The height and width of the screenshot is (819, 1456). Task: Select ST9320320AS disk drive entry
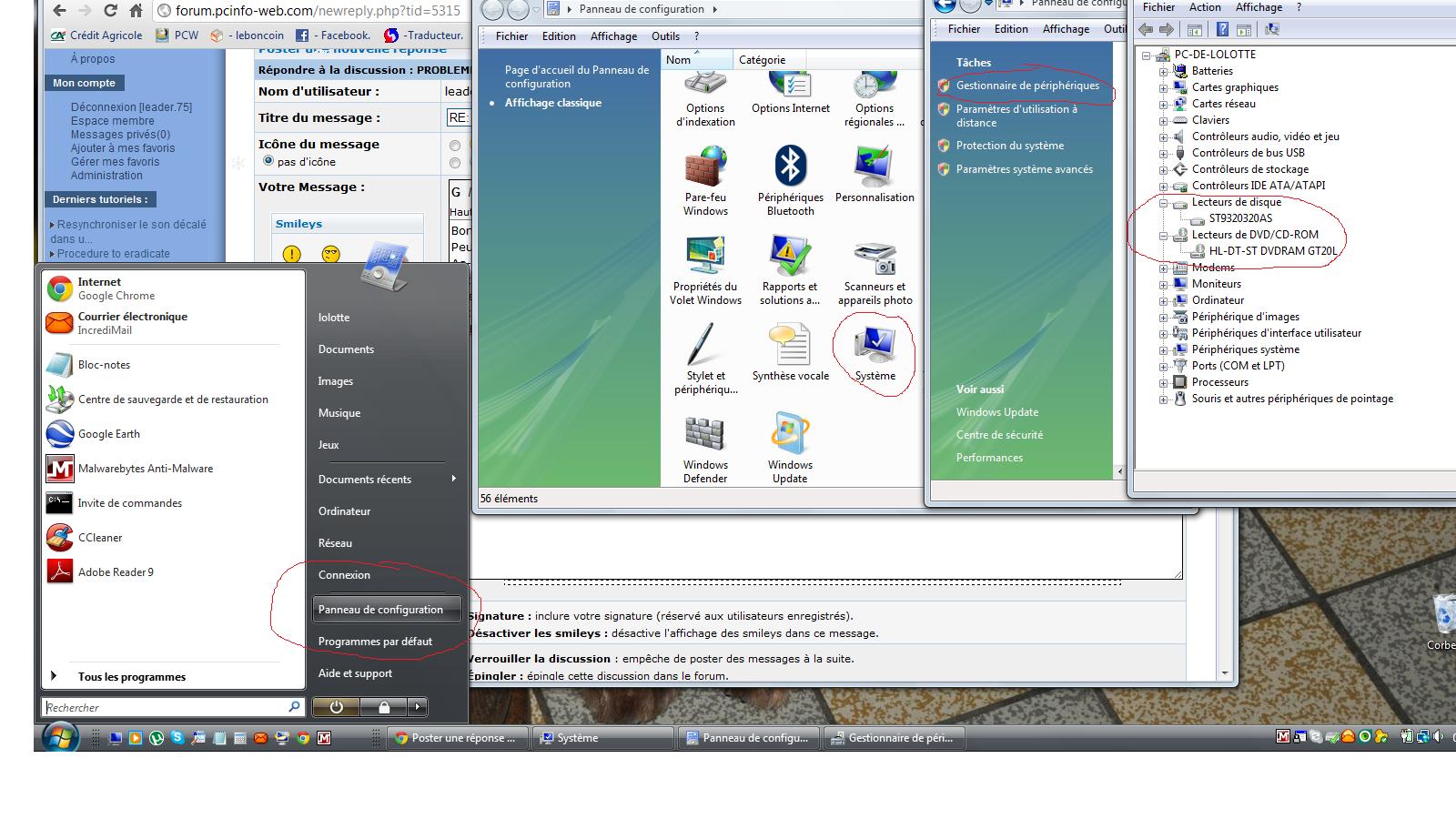pos(1240,218)
